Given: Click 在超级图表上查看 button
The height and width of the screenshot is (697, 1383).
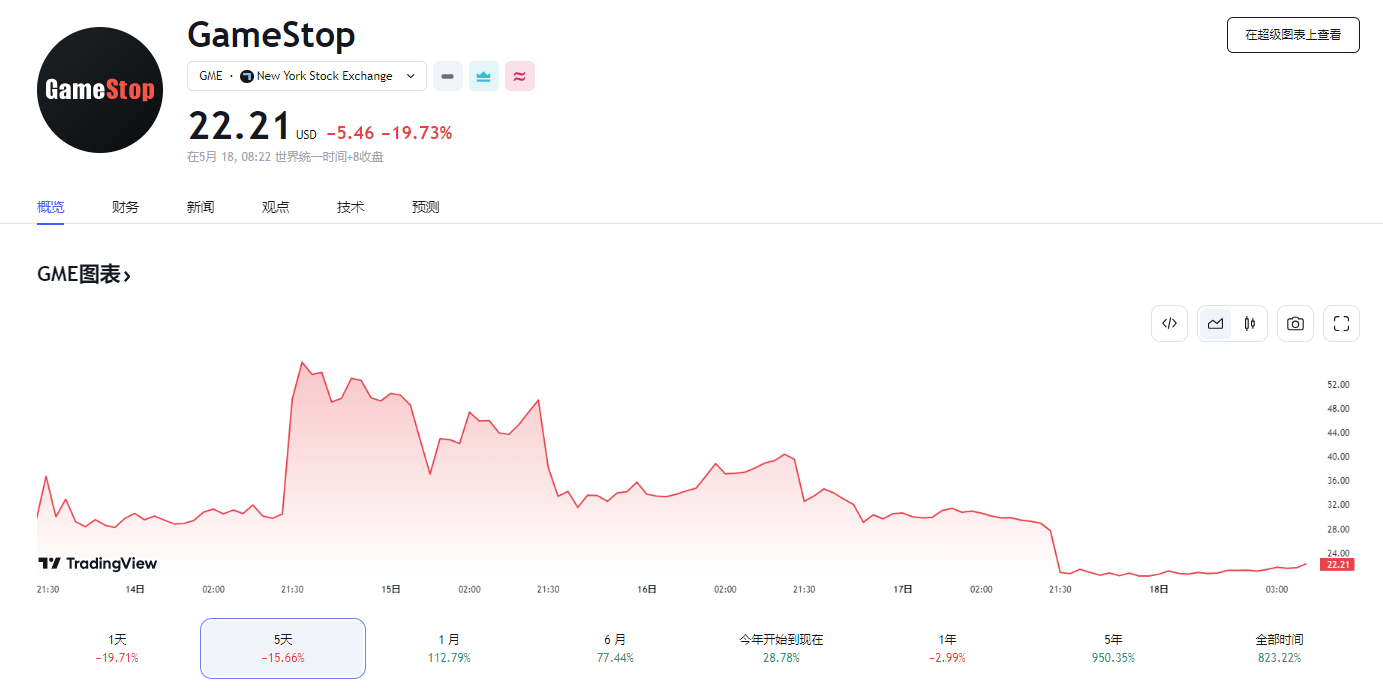Looking at the screenshot, I should pos(1292,34).
